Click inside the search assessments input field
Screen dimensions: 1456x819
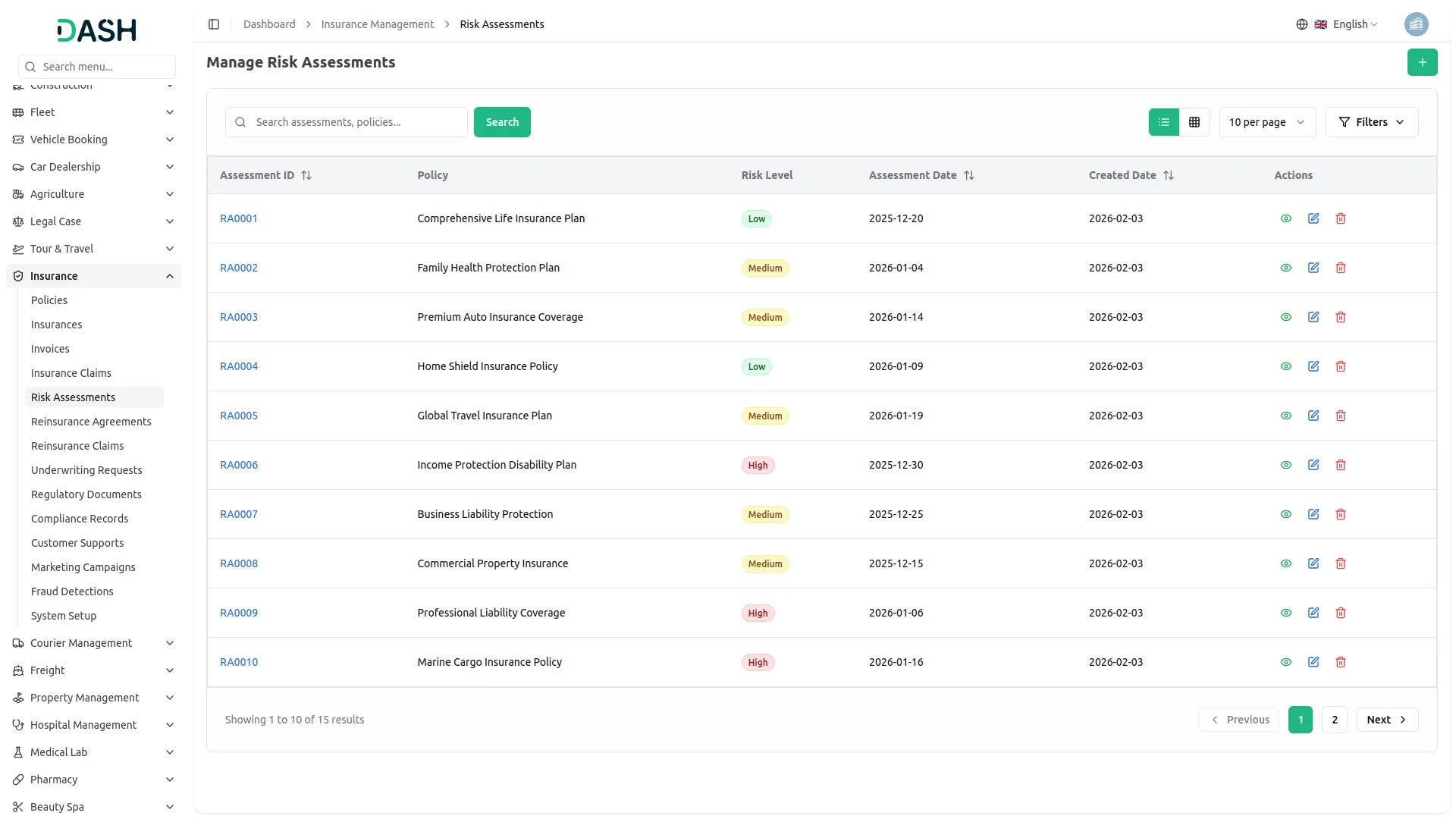click(346, 121)
